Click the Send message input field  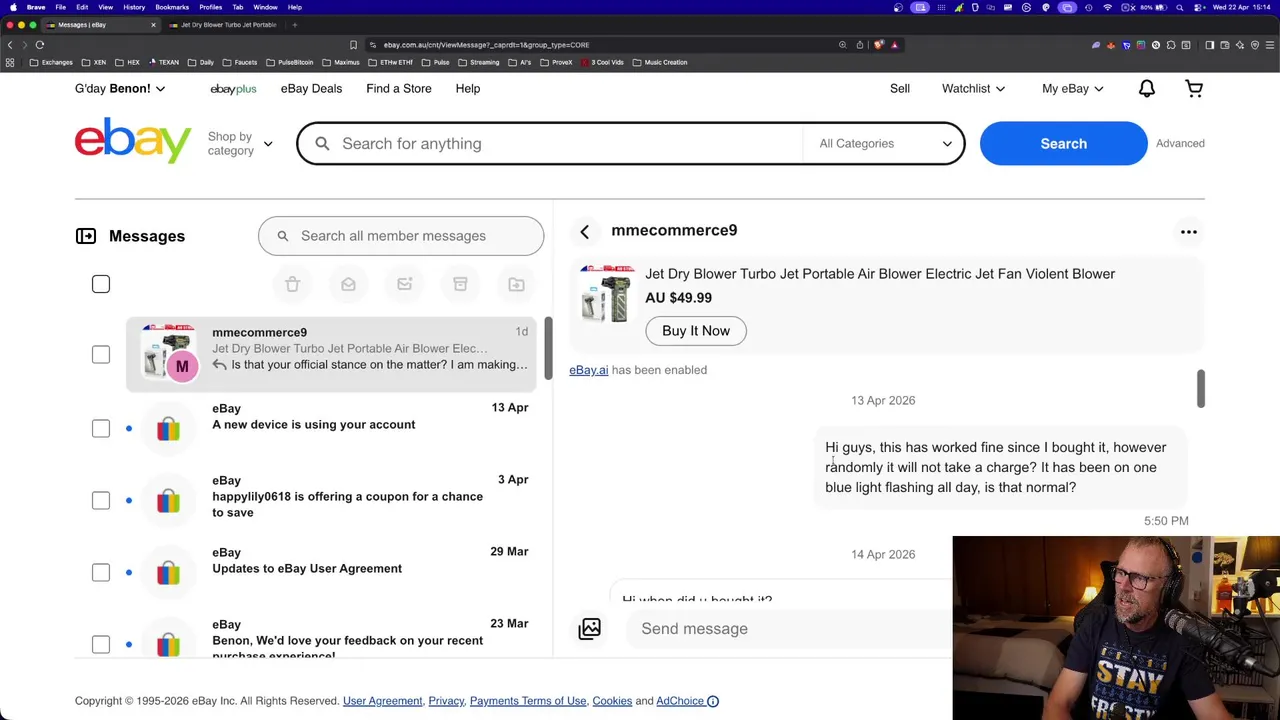click(x=790, y=629)
